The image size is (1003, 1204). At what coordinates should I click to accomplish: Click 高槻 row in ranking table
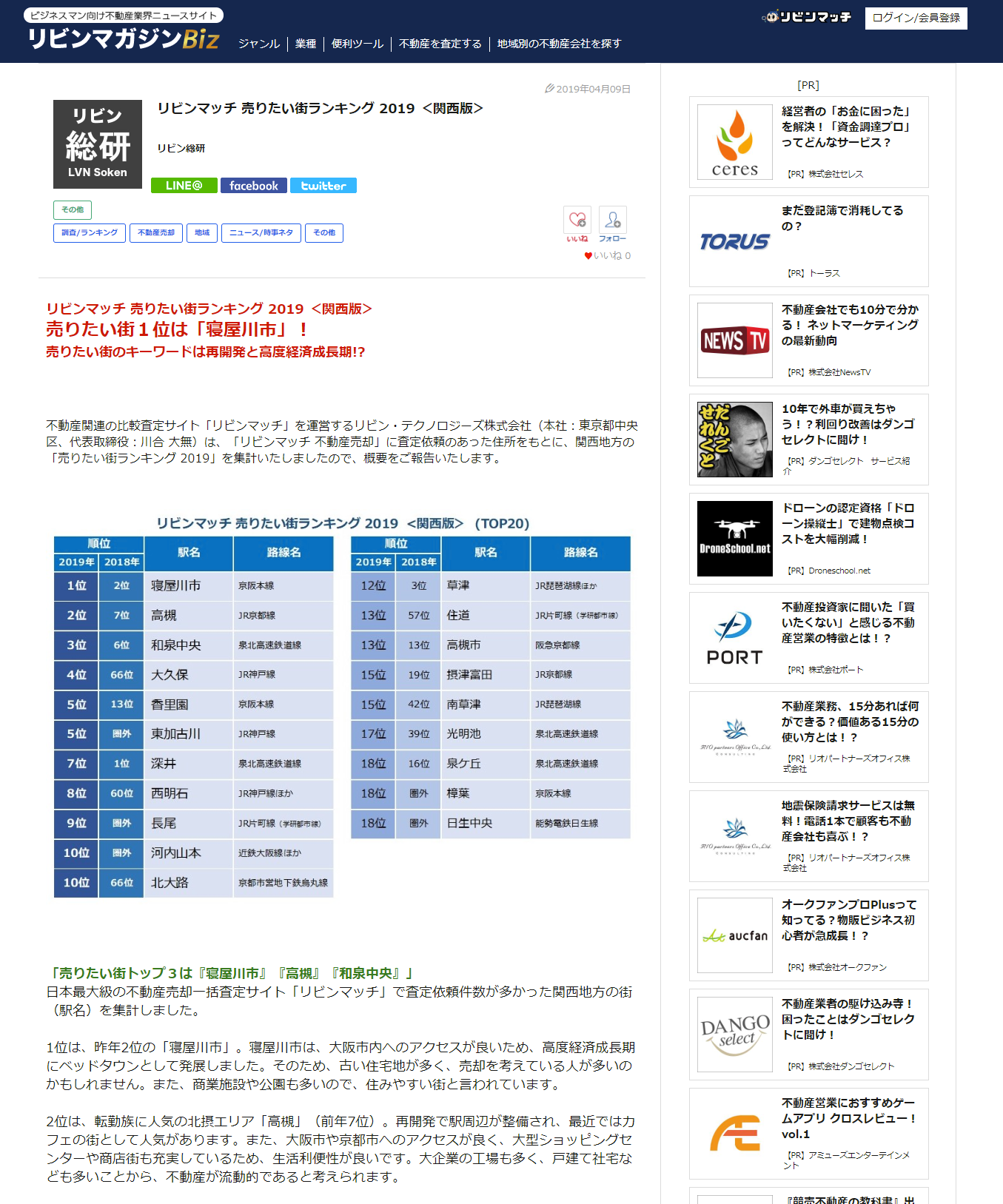[x=194, y=615]
